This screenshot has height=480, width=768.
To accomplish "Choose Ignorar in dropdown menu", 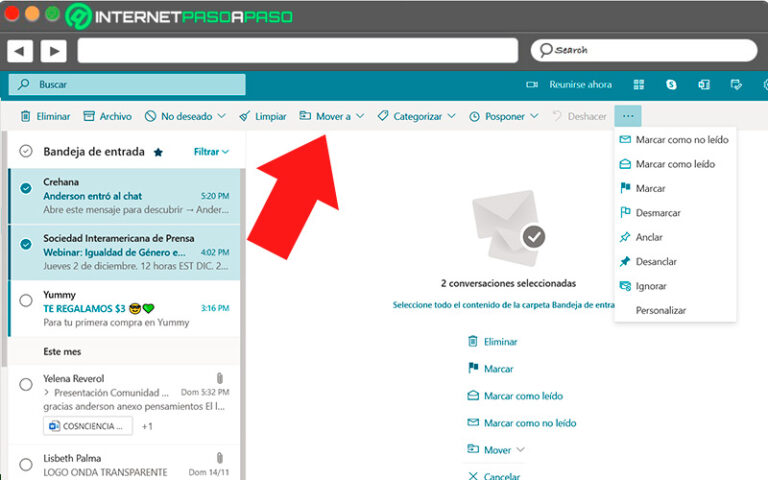I will tap(675, 286).
